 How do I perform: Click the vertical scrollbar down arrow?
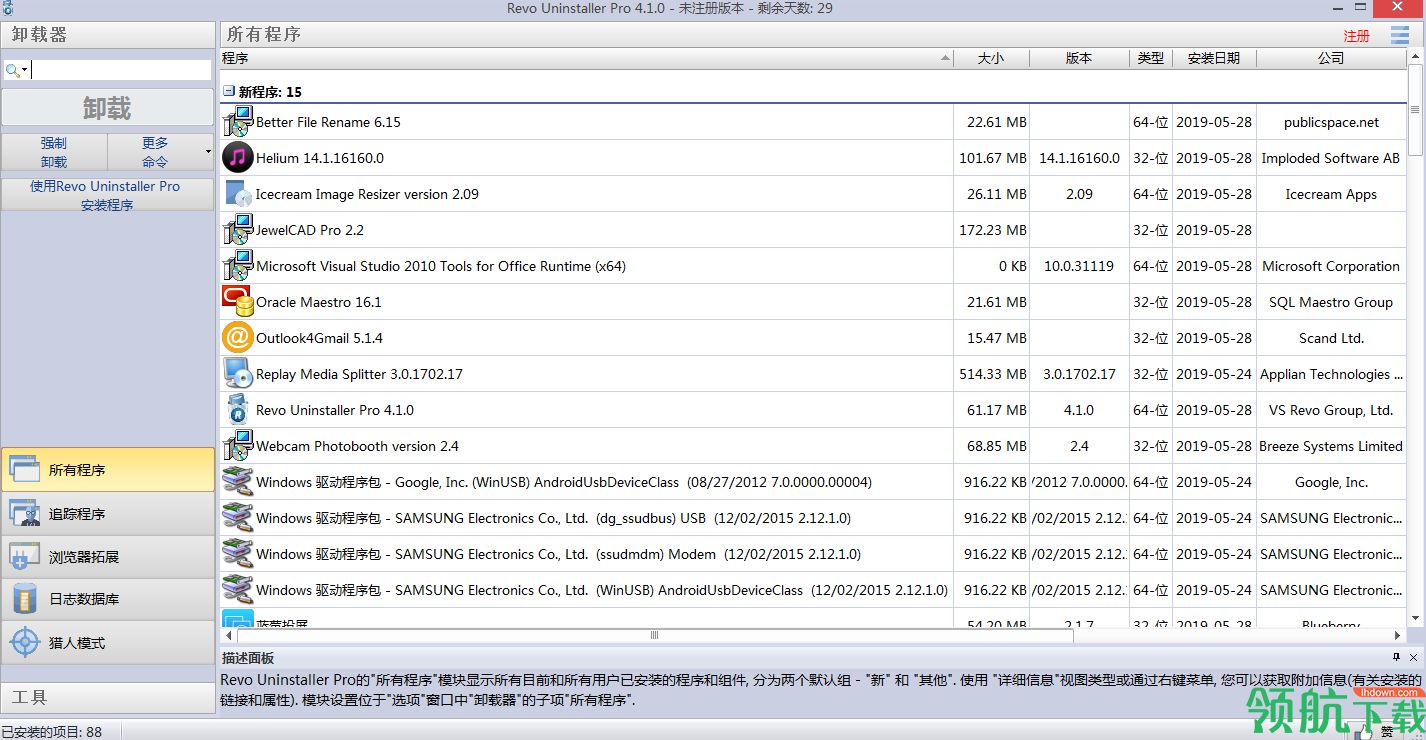click(1415, 621)
